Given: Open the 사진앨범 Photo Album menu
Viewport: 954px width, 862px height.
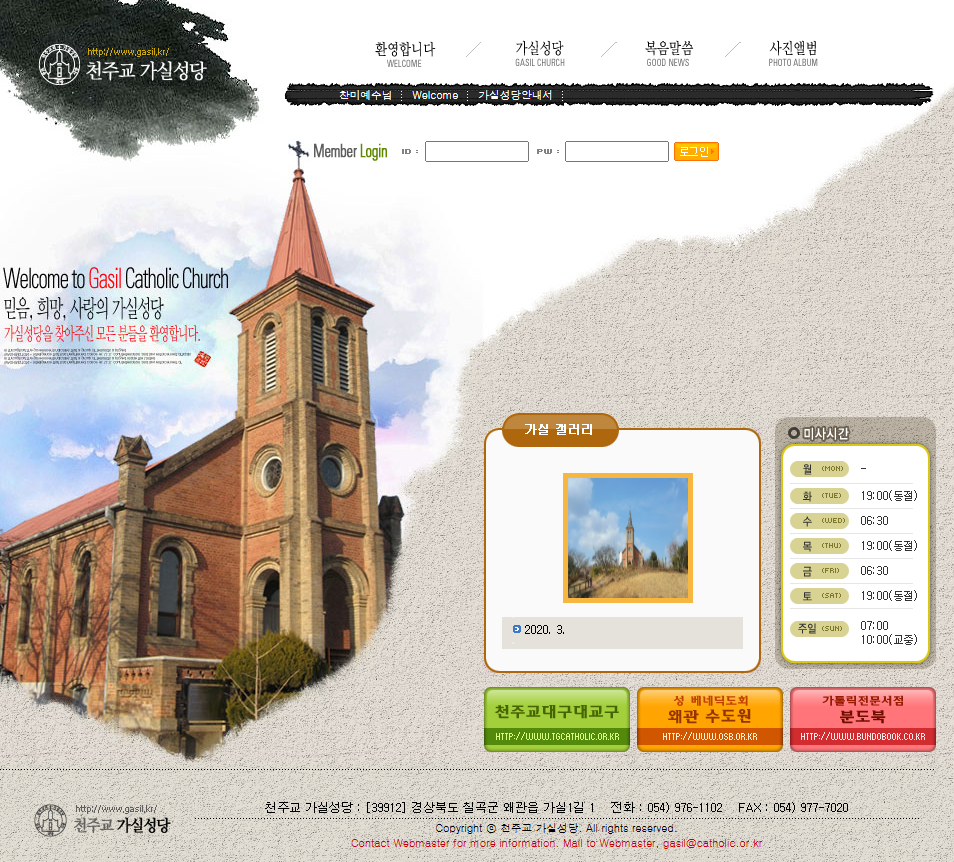Looking at the screenshot, I should click(793, 49).
